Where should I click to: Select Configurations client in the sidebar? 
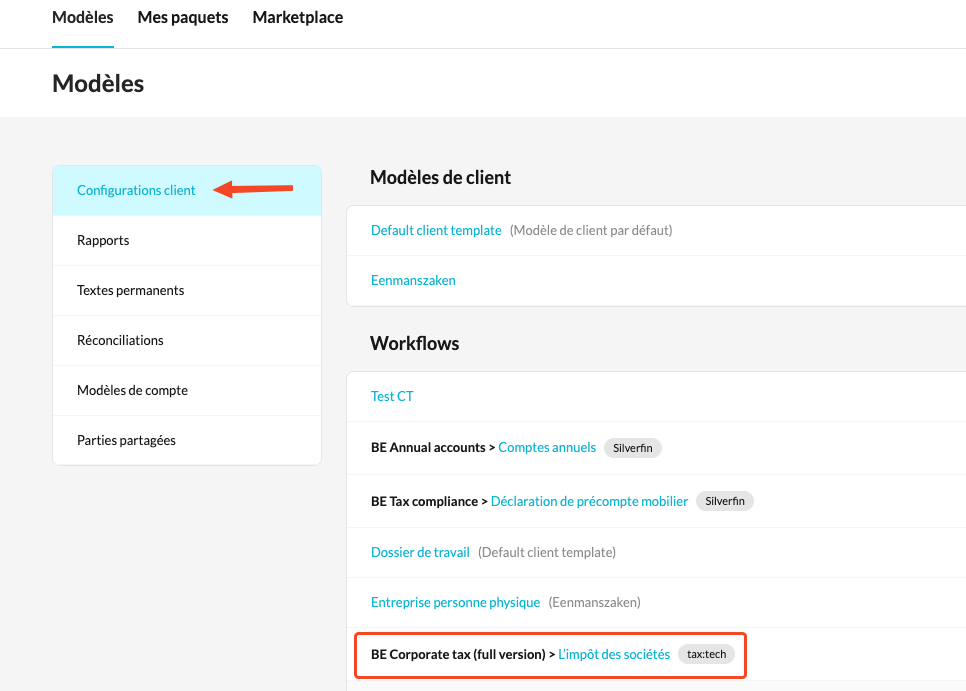click(136, 190)
